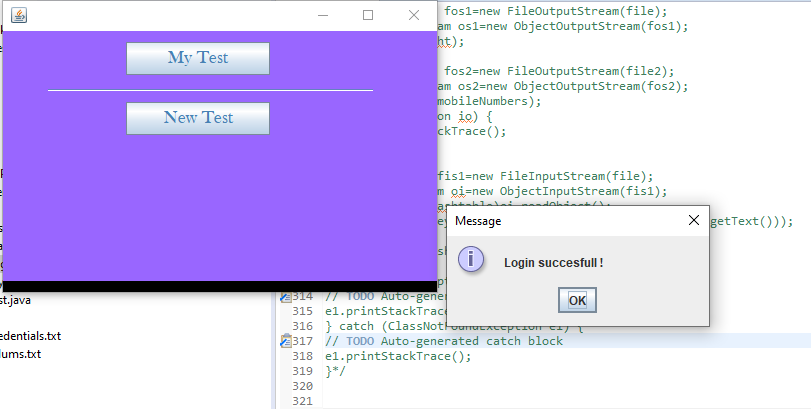Click e1.printStackTrace(); on line 318
The height and width of the screenshot is (409, 811).
[398, 356]
